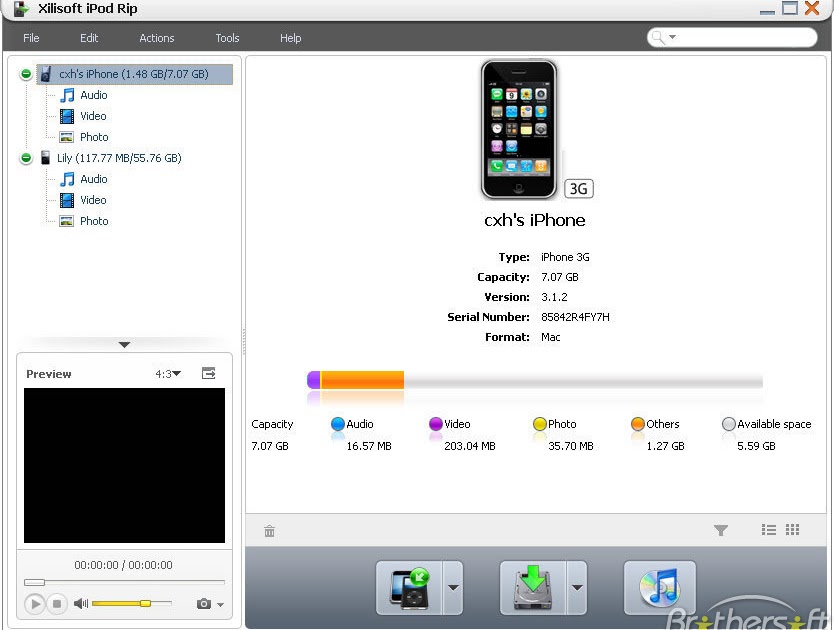Click the 5.59 GB available space value
The image size is (834, 630).
click(x=756, y=446)
